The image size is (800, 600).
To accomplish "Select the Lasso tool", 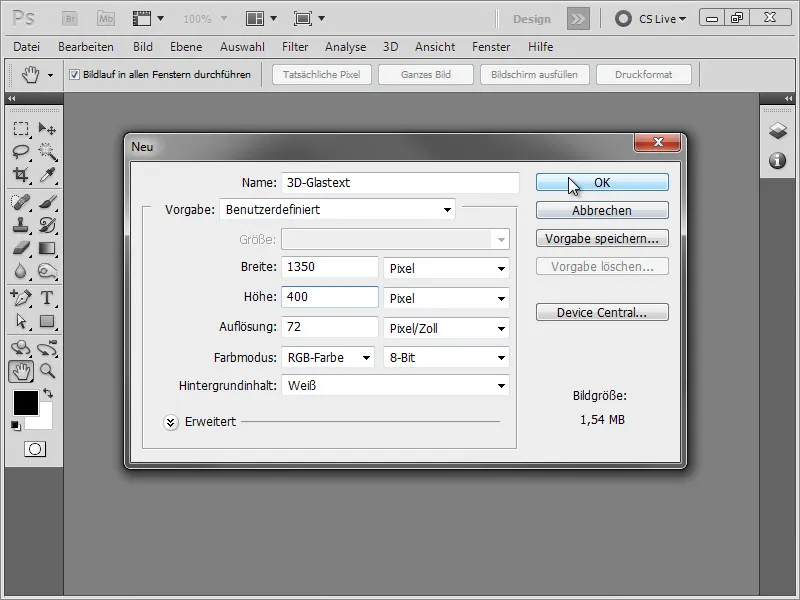I will (21, 151).
